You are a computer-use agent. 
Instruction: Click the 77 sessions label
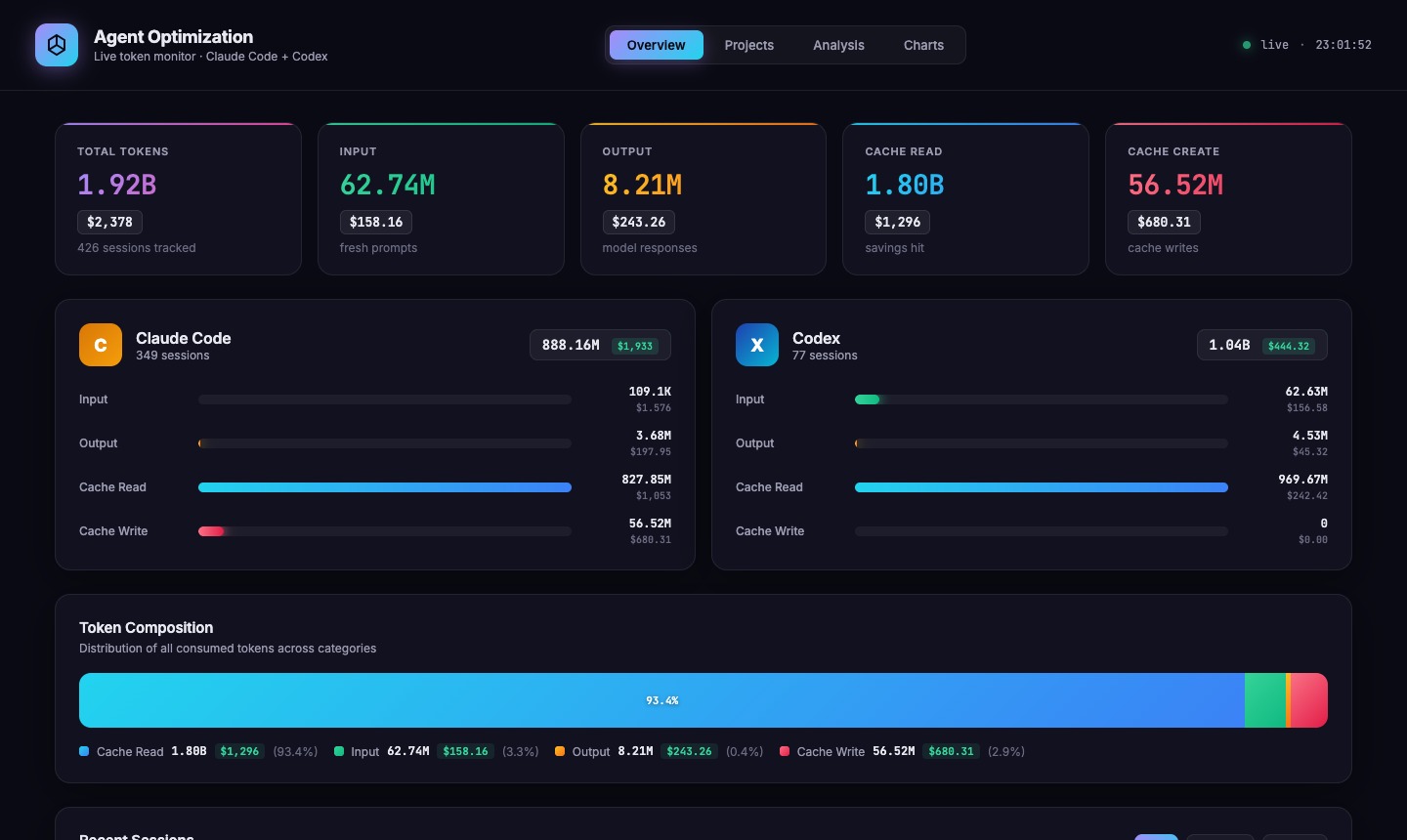point(825,356)
